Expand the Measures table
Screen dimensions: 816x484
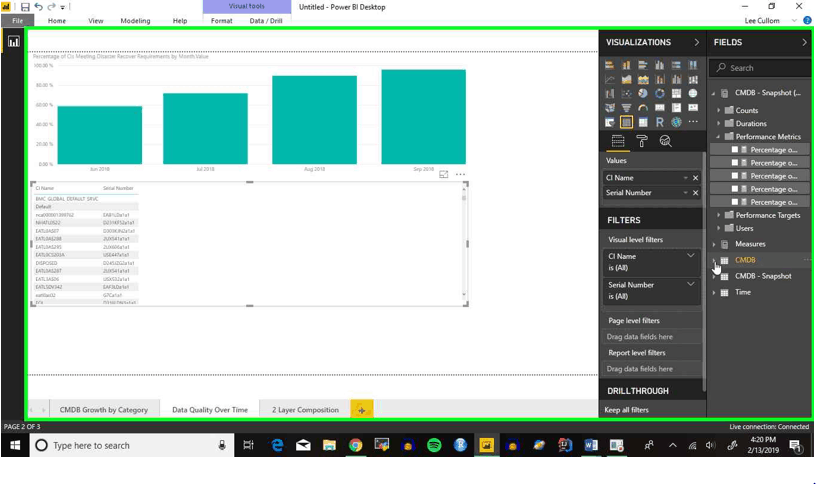[714, 244]
